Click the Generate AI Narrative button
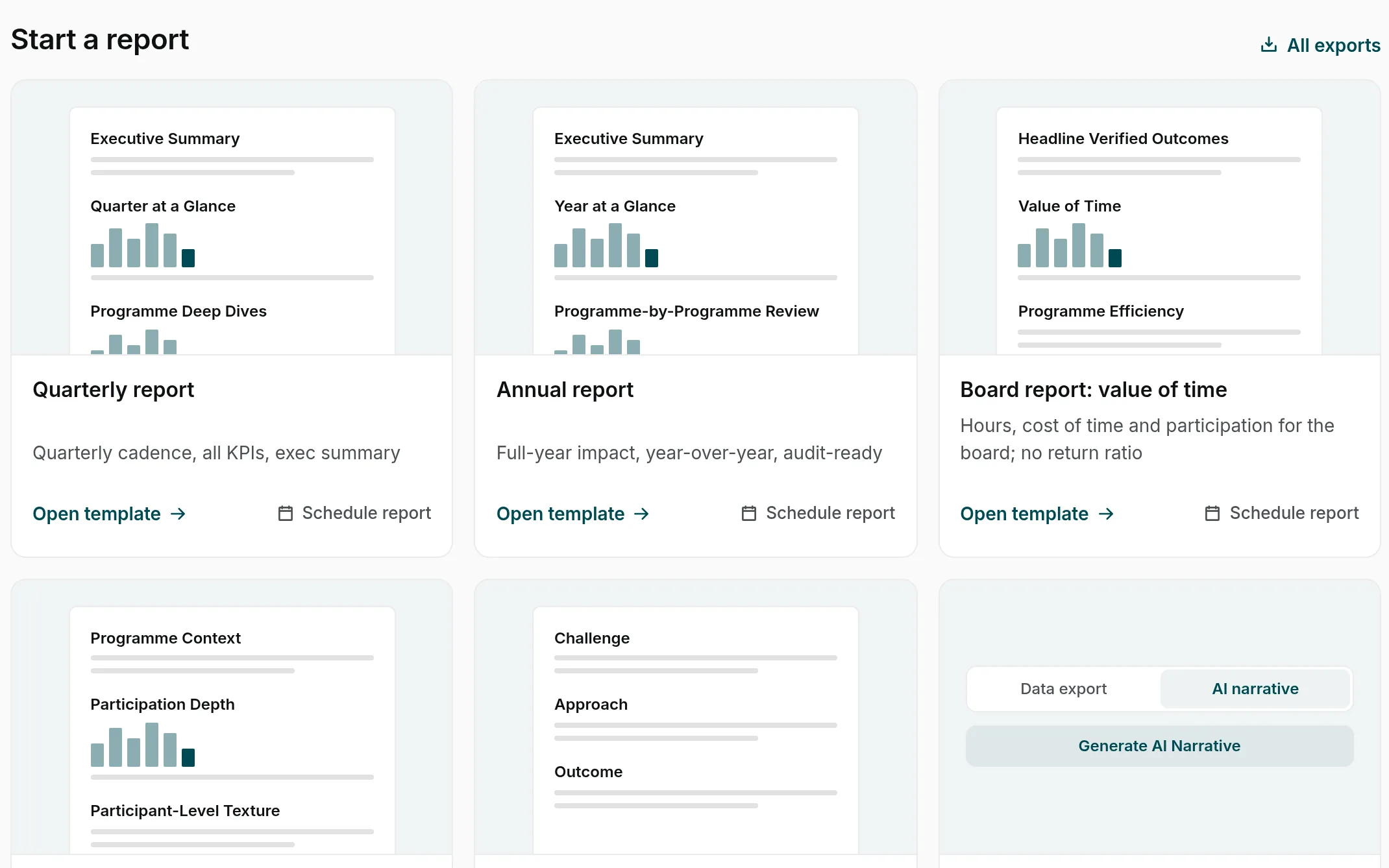1389x868 pixels. point(1159,746)
